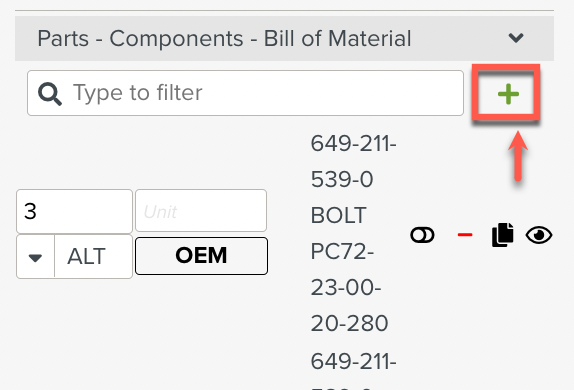Click the empty Unit input field

click(201, 211)
